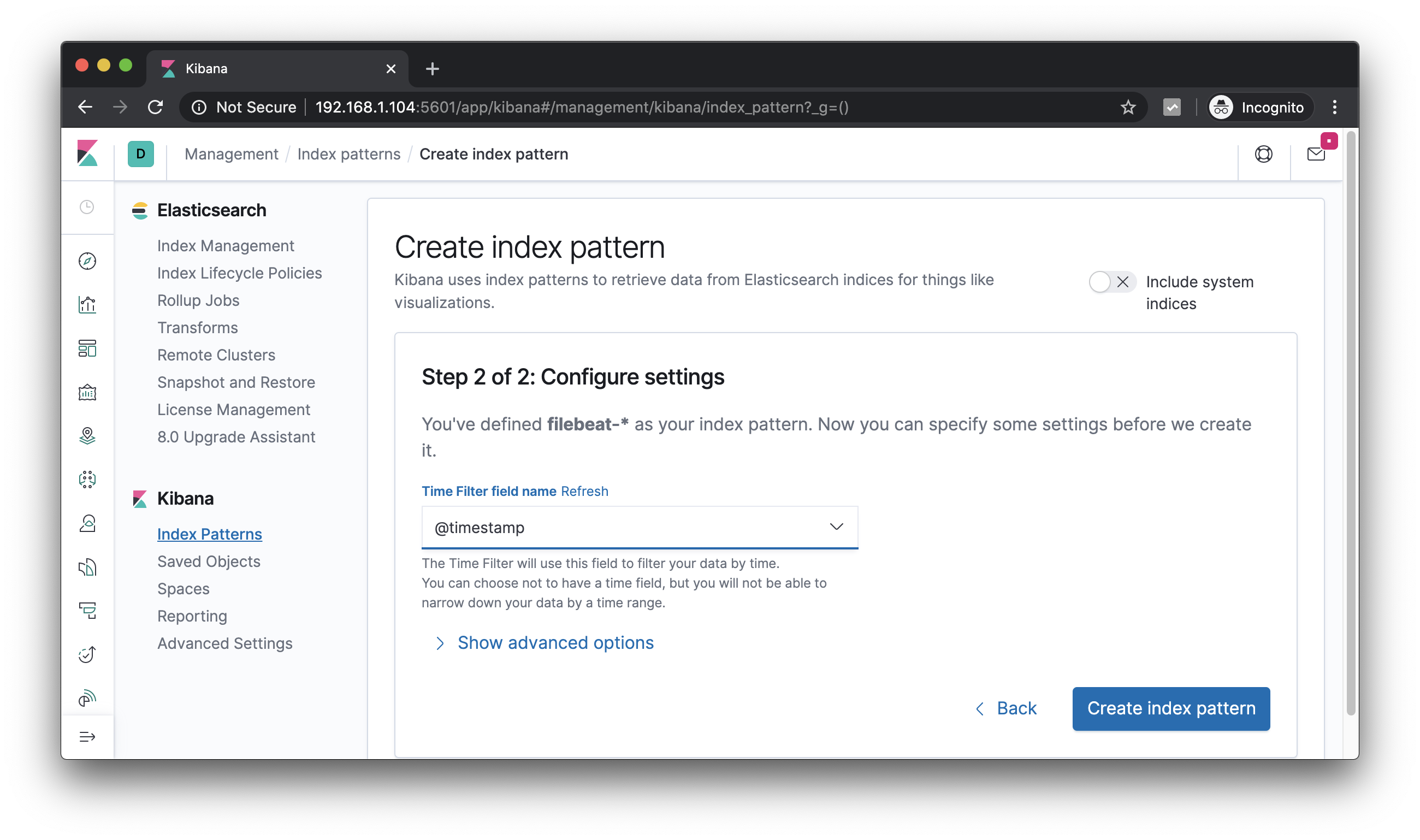Open Discover via compass icon in sidebar

pyautogui.click(x=87, y=261)
